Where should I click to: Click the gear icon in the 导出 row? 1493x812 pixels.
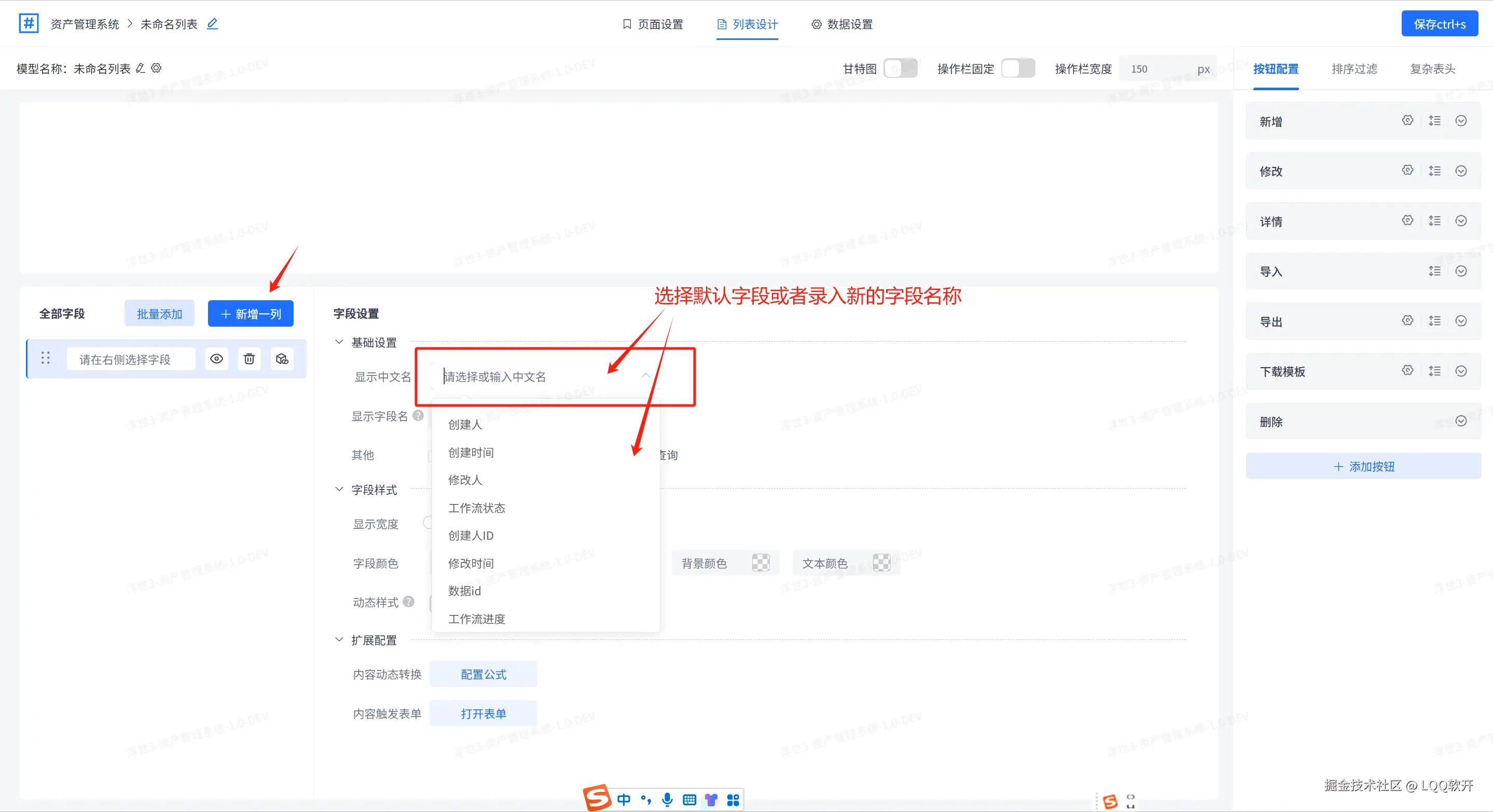click(1407, 320)
